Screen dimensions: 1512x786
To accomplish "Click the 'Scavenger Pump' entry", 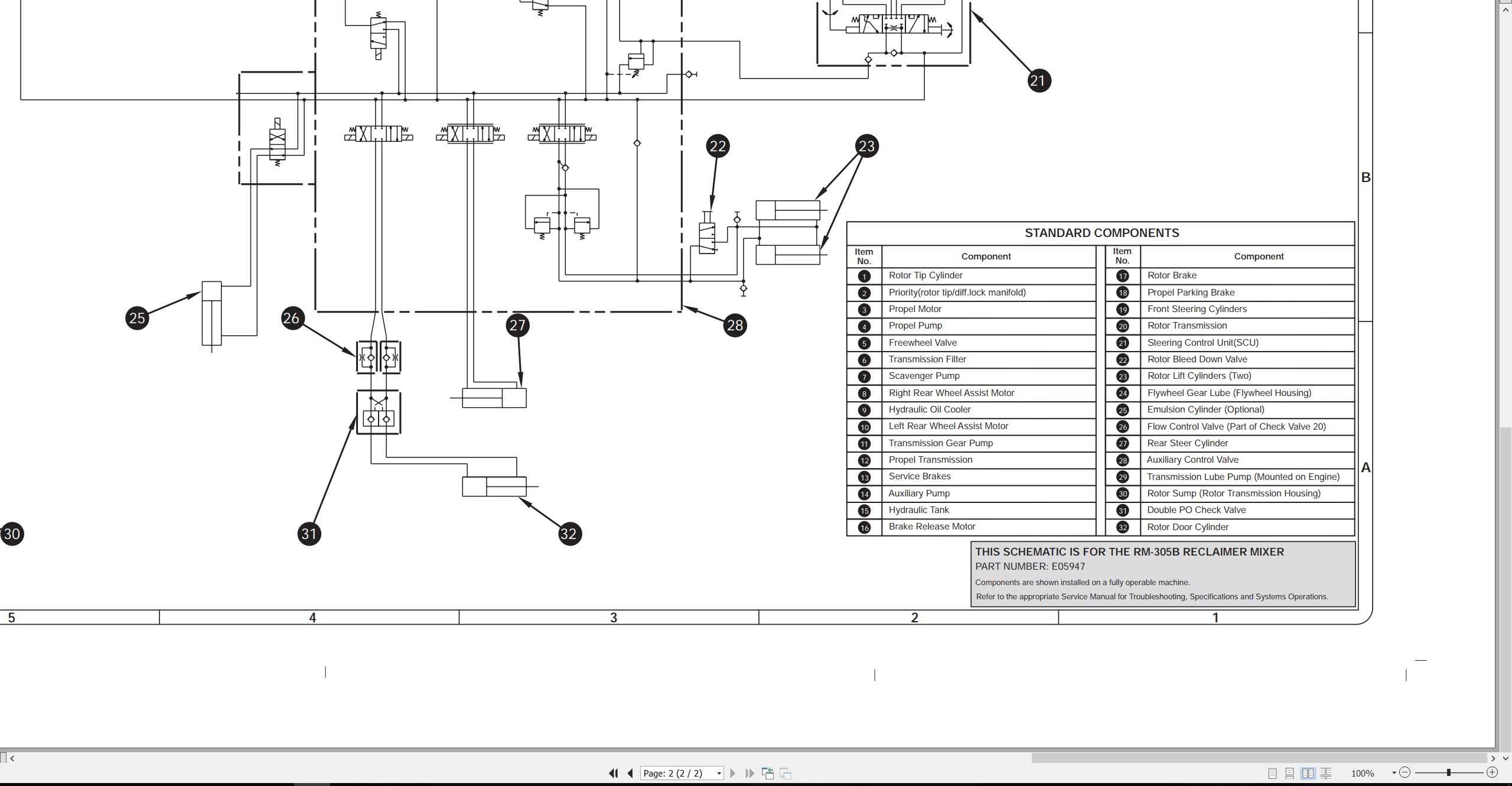I will tap(924, 376).
